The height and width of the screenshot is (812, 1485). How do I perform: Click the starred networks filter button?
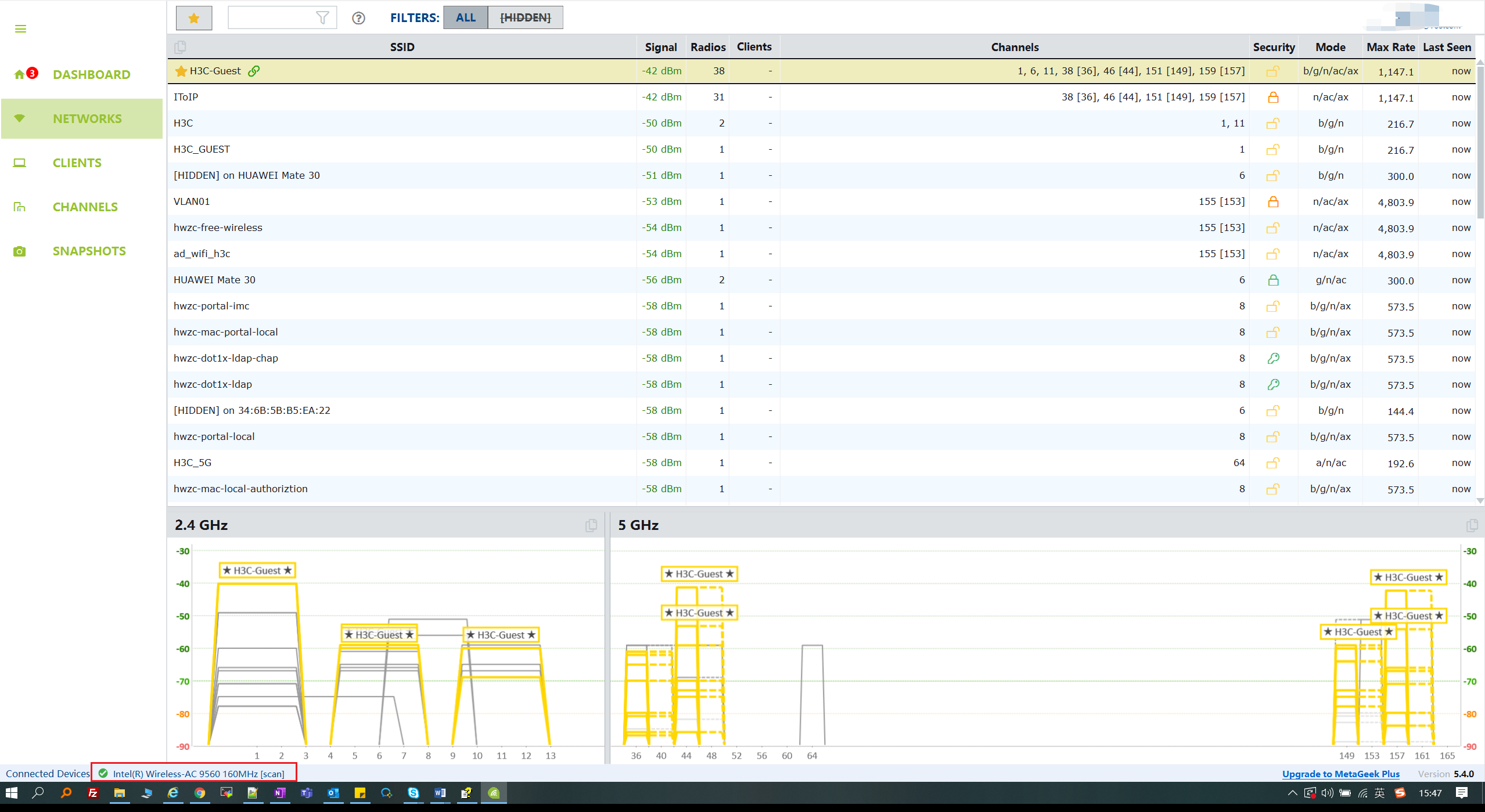194,18
